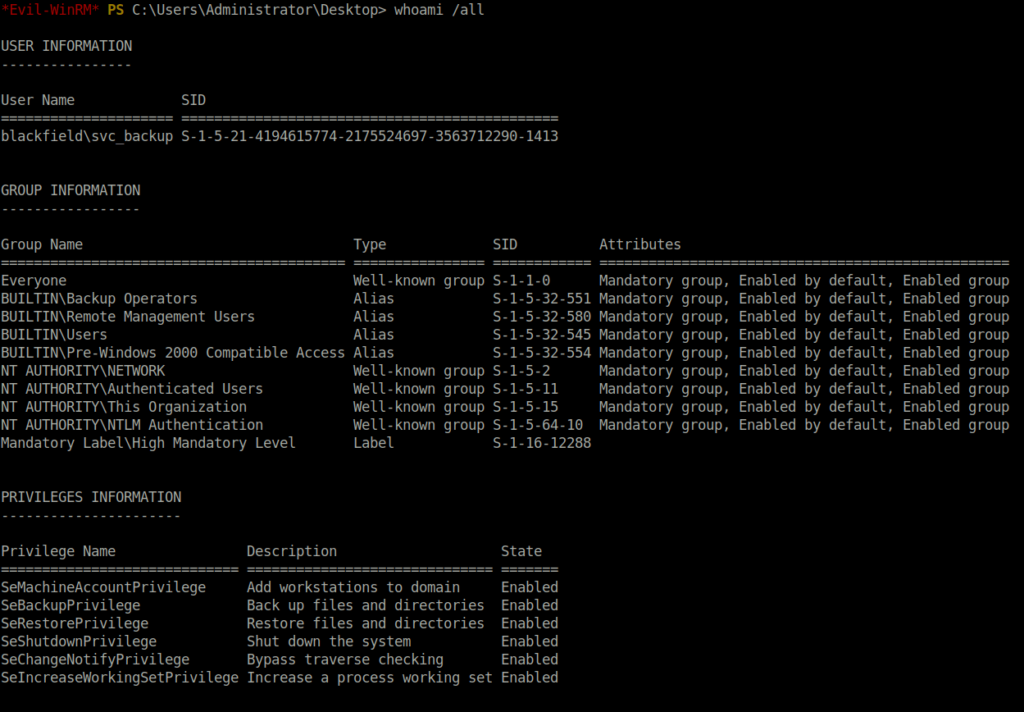Click 'Restore files and directories' description
The image size is (1024, 712).
point(366,623)
